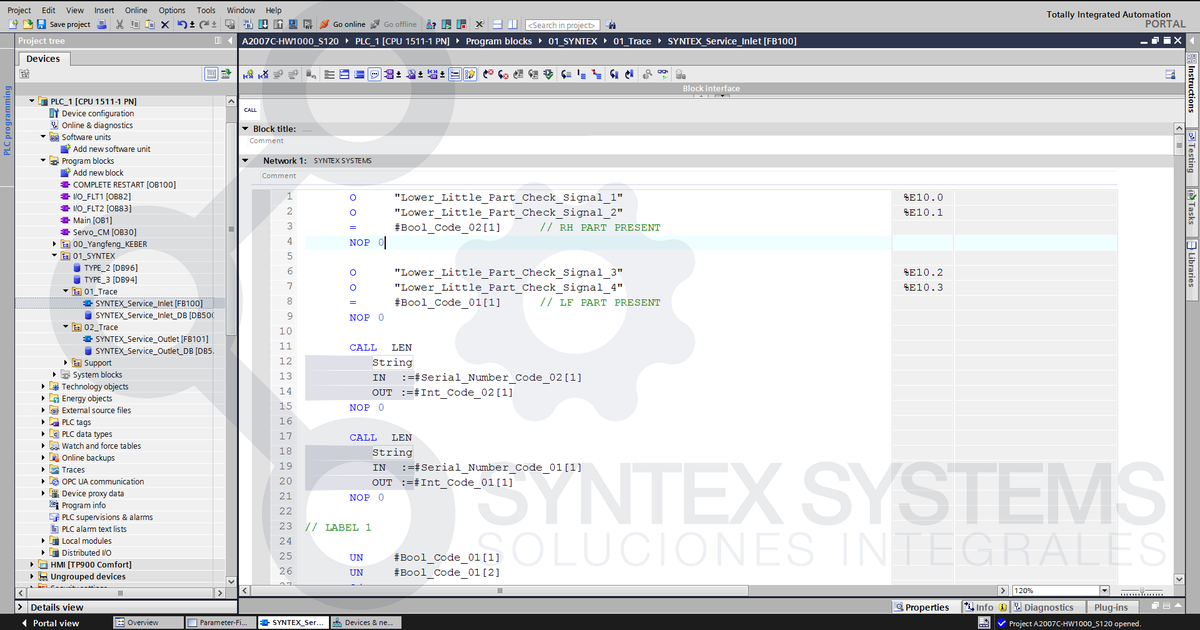Click the Cut scissors icon
Viewport: 1200px width, 630px height.
click(119, 24)
